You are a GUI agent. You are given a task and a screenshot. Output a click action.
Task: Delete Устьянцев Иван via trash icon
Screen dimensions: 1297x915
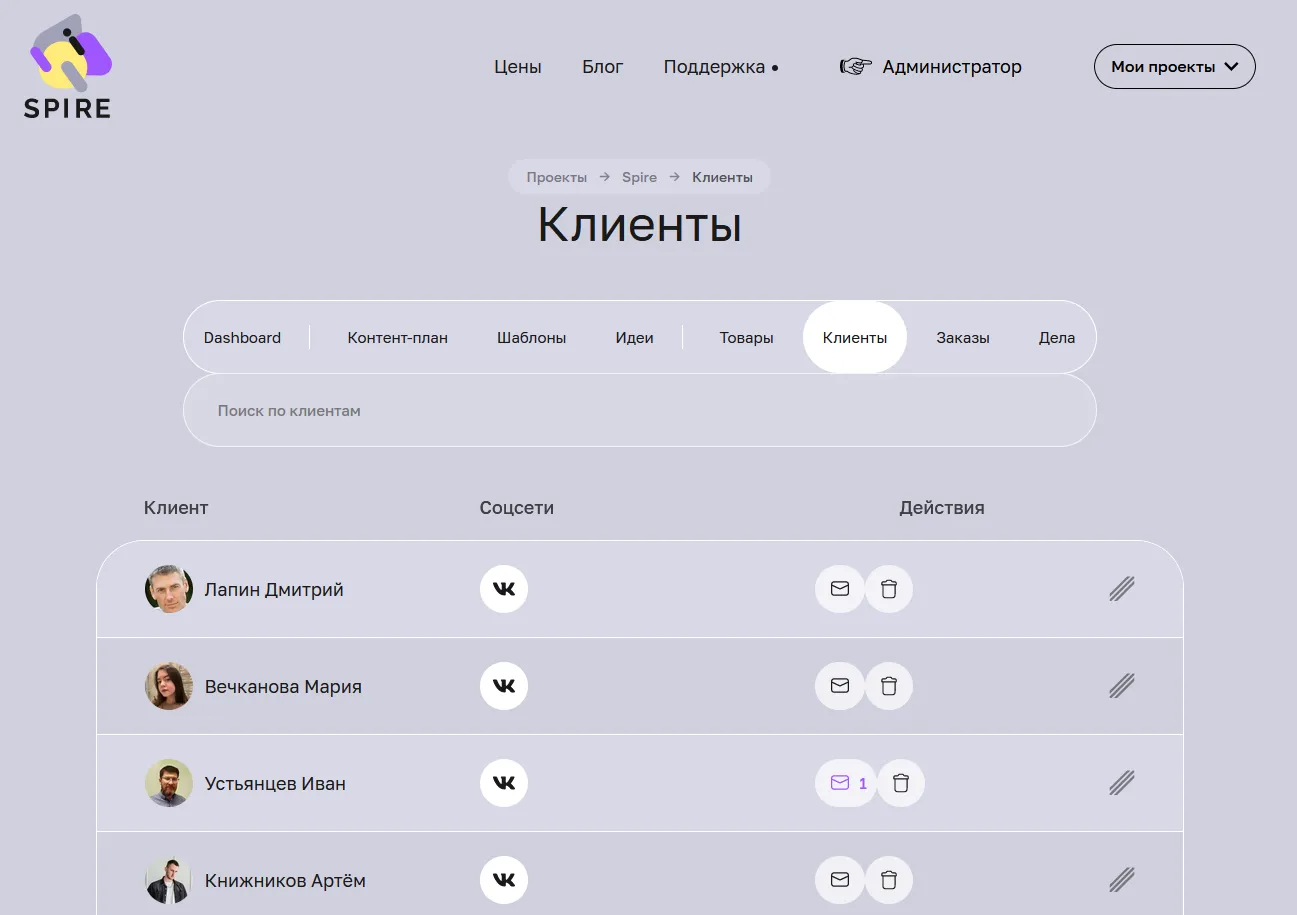(x=900, y=783)
